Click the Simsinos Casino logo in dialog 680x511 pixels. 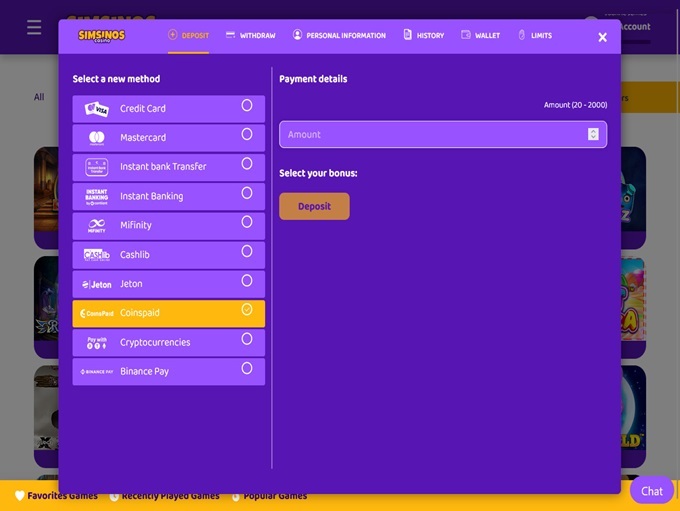[102, 36]
